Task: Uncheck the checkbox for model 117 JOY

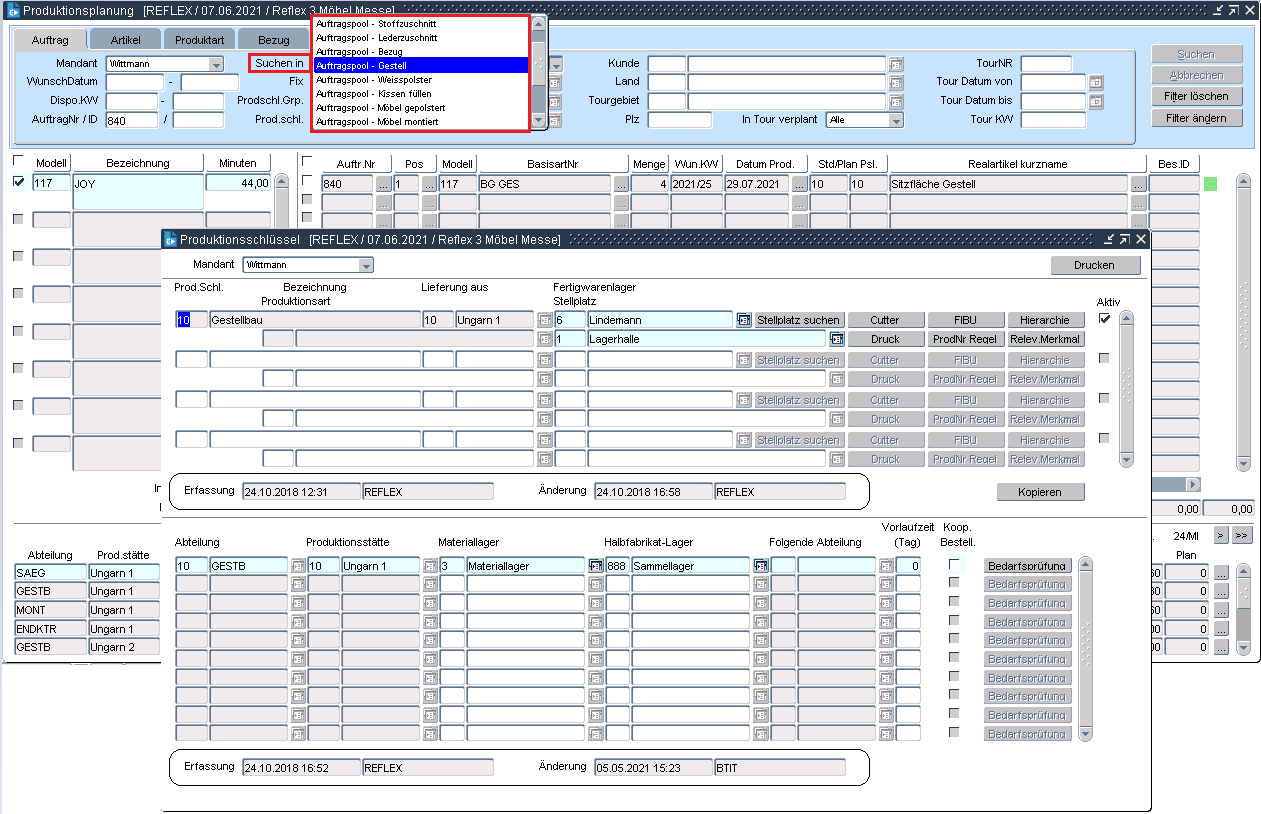Action: pyautogui.click(x=19, y=183)
